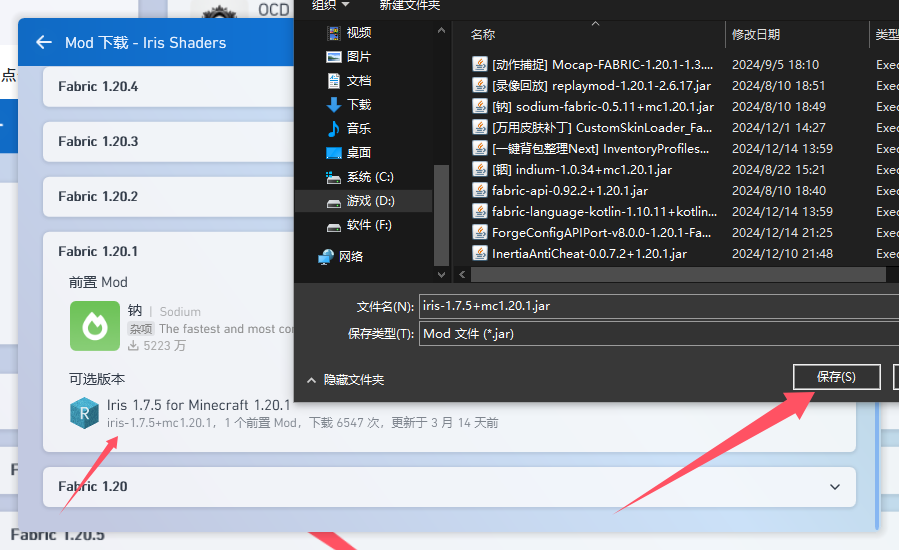Image resolution: width=899 pixels, height=550 pixels.
Task: Open the Downloads arrow icon in sidebar
Action: (x=334, y=105)
